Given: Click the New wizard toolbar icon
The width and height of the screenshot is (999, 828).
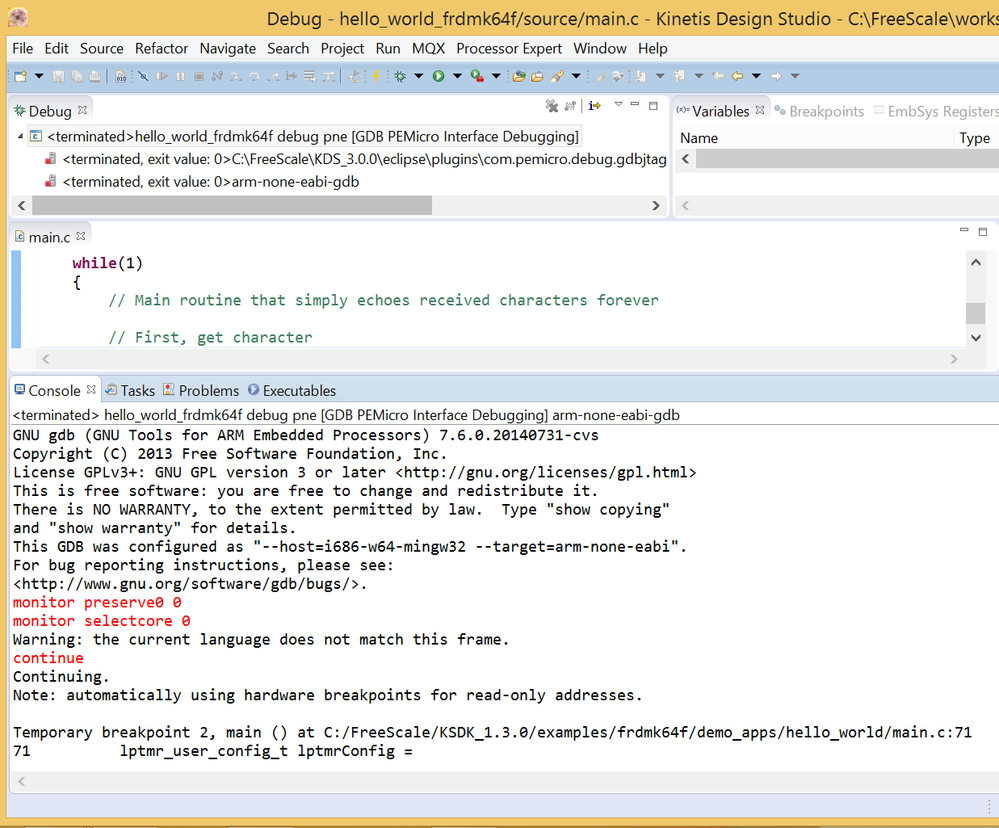Looking at the screenshot, I should coord(20,76).
